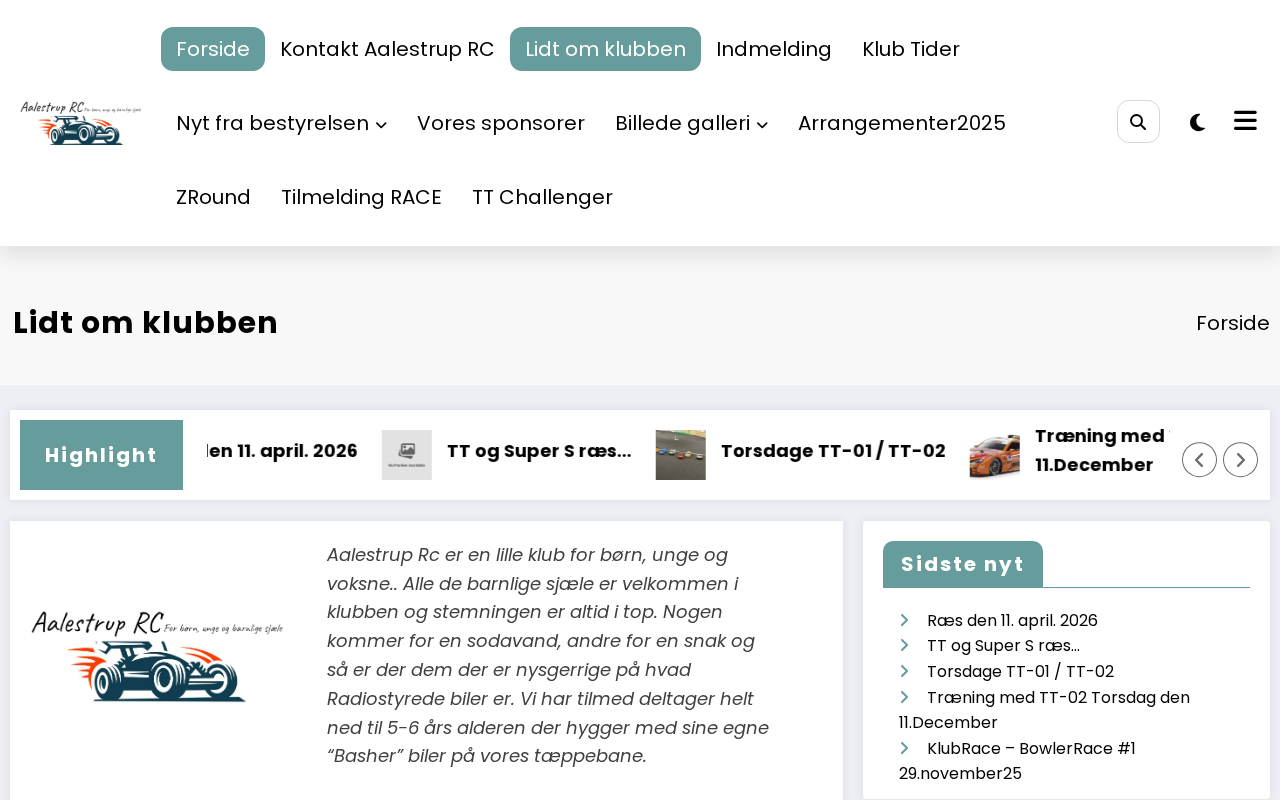The image size is (1280, 800).
Task: Open the Forside menu item
Action: tap(213, 49)
